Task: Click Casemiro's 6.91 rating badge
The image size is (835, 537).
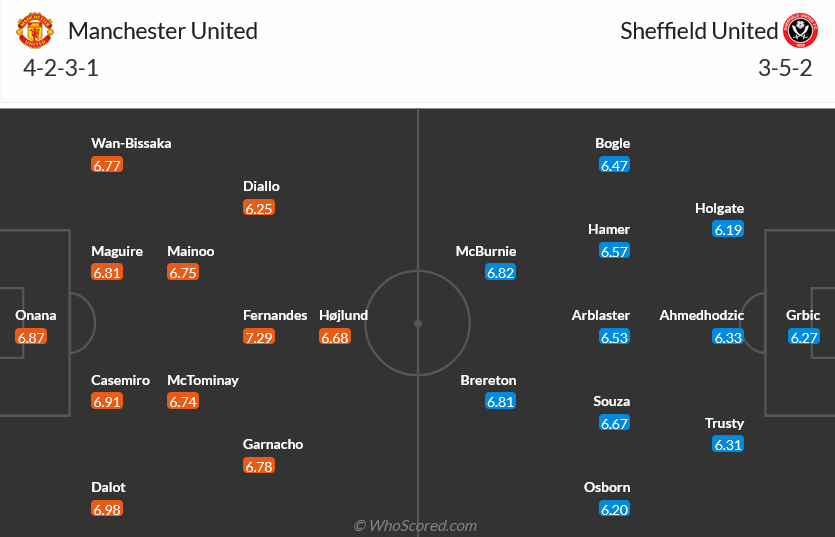Action: (107, 401)
